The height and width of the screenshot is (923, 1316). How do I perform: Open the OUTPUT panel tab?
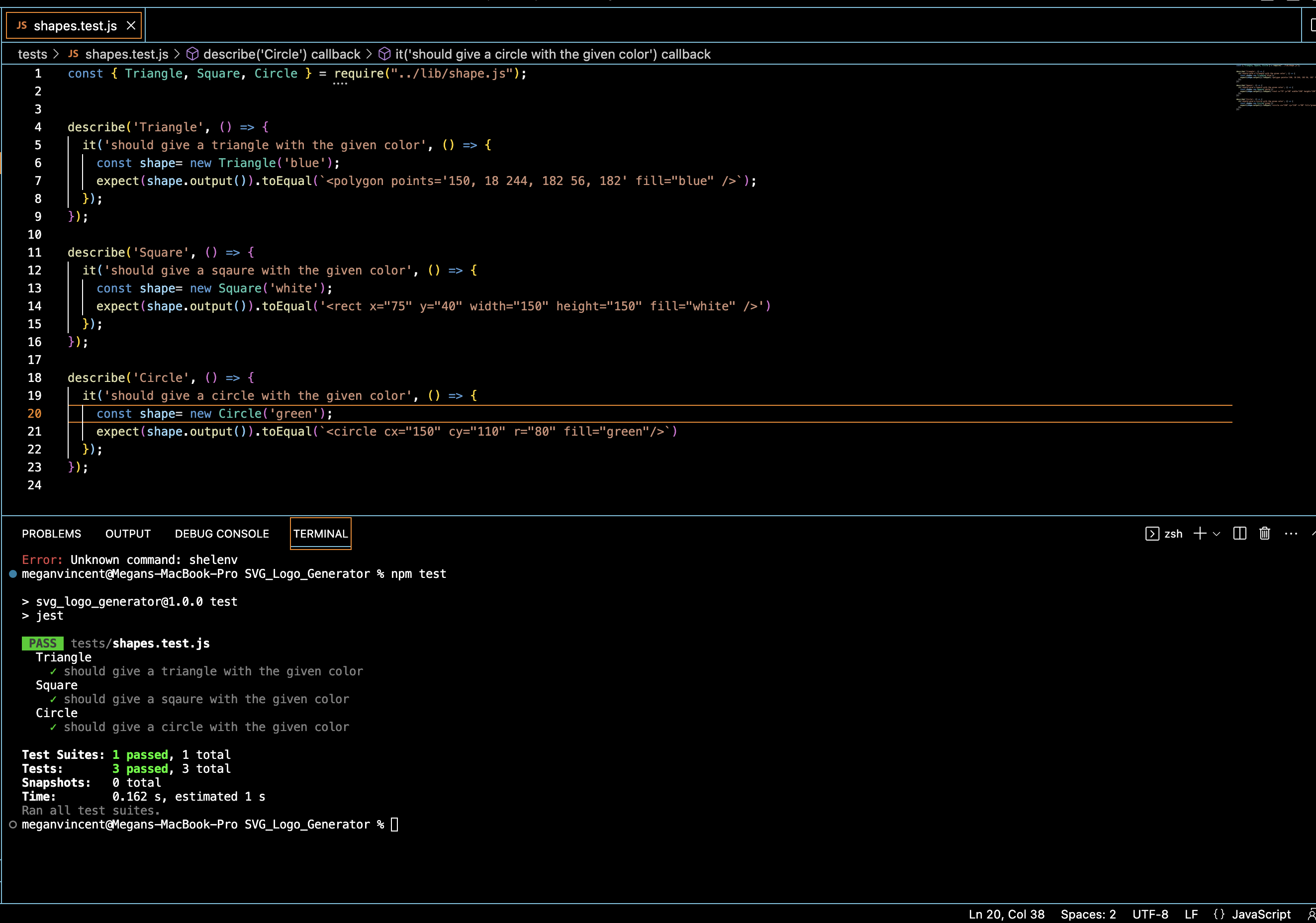coord(128,534)
